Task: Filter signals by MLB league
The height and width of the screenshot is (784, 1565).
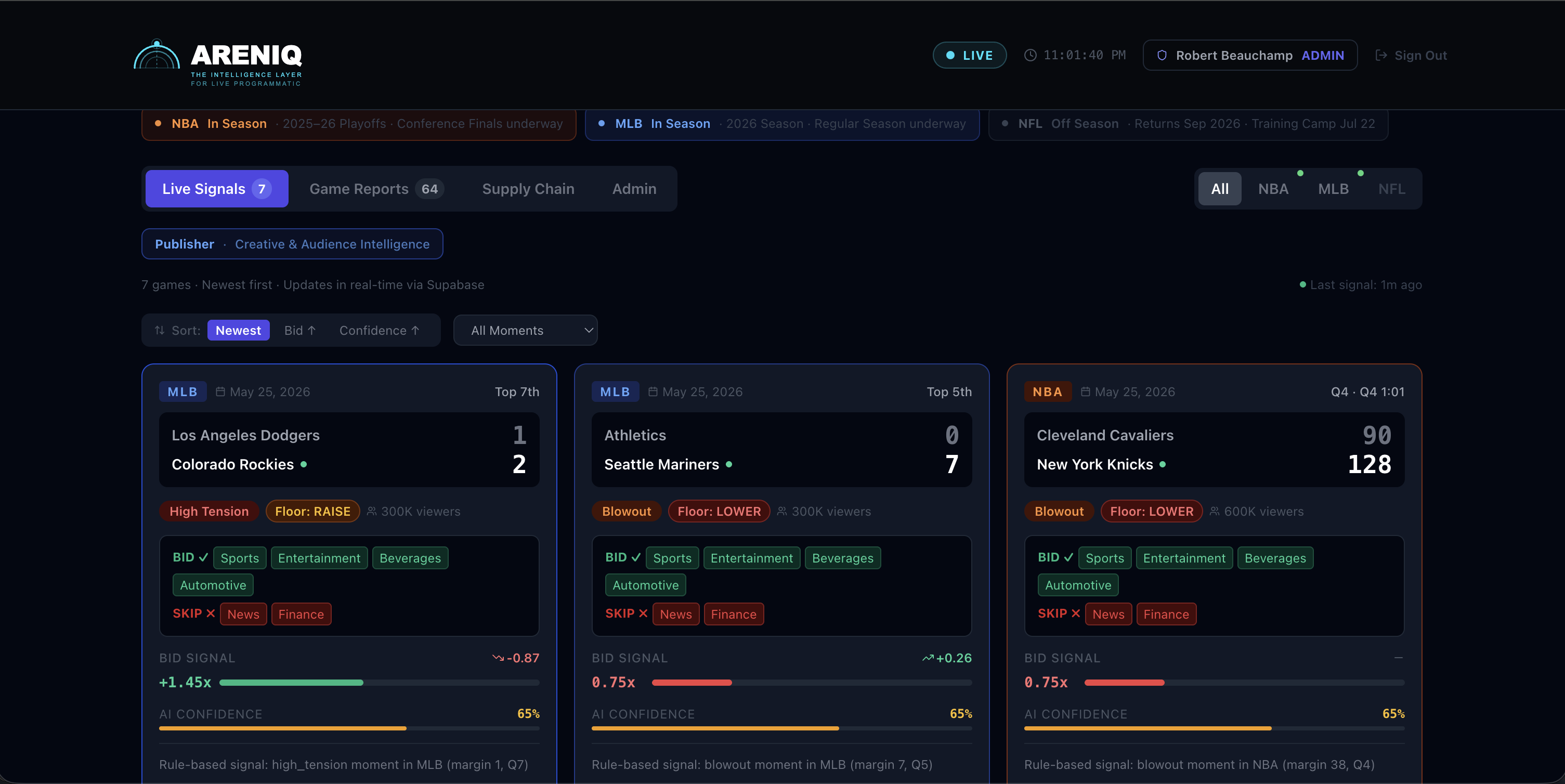Action: coord(1333,189)
